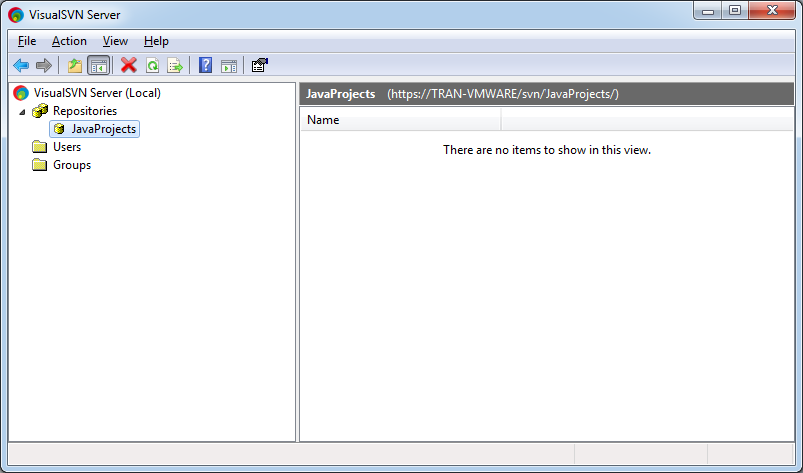Click the JavaProjects title in header bar
This screenshot has width=803, height=473.
[341, 94]
